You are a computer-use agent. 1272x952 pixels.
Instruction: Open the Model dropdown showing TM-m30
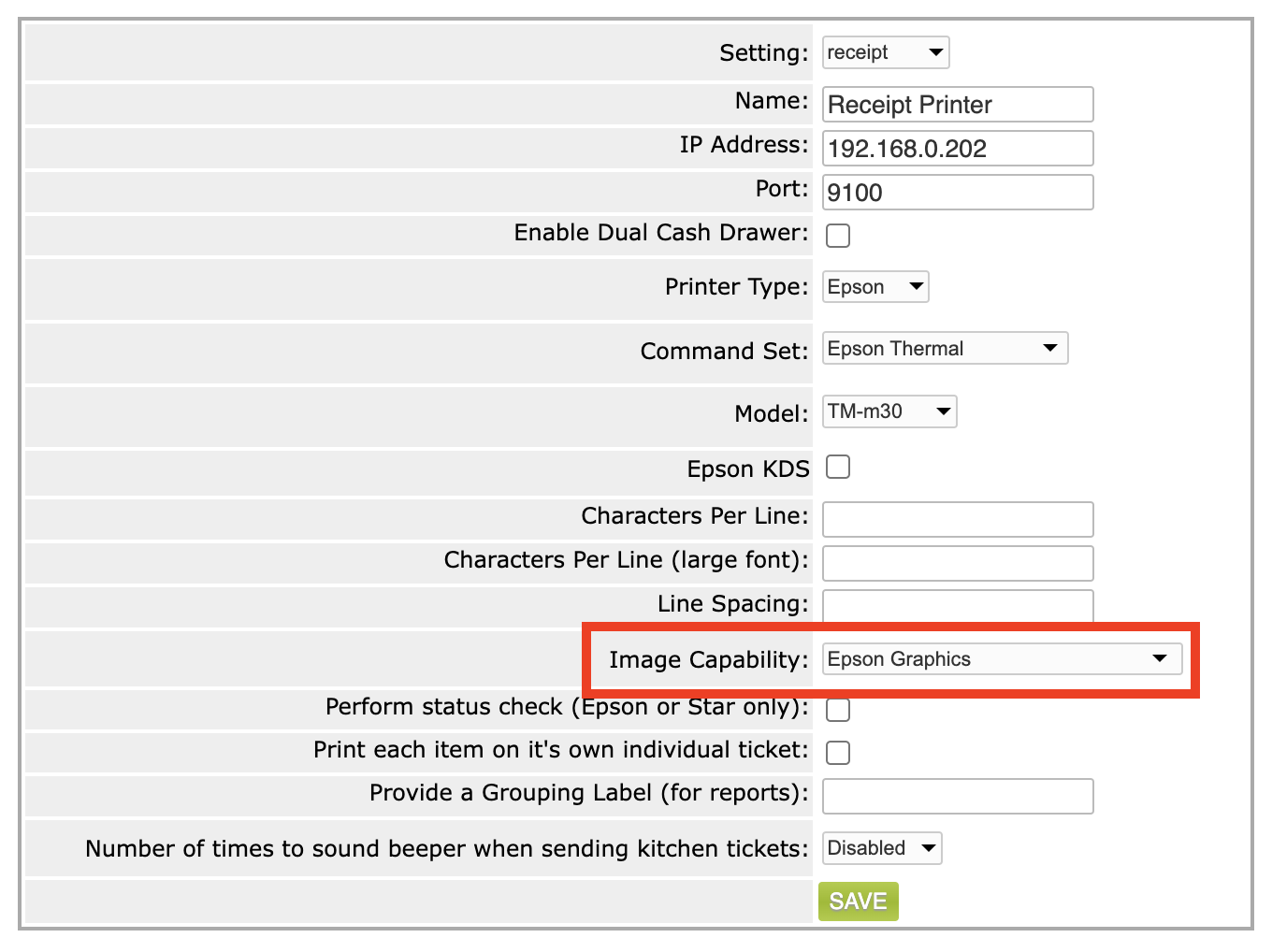[889, 411]
